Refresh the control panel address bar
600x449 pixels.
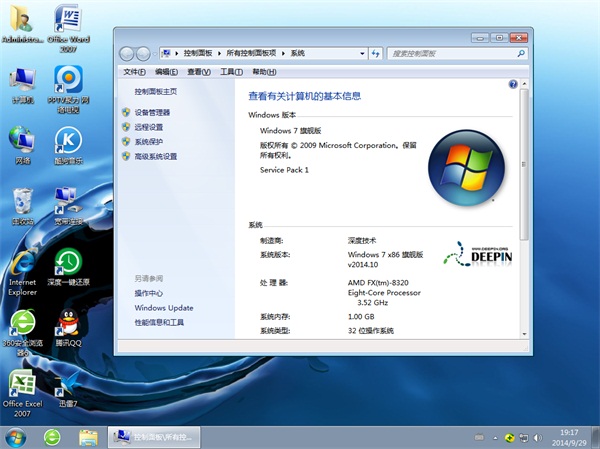(376, 54)
